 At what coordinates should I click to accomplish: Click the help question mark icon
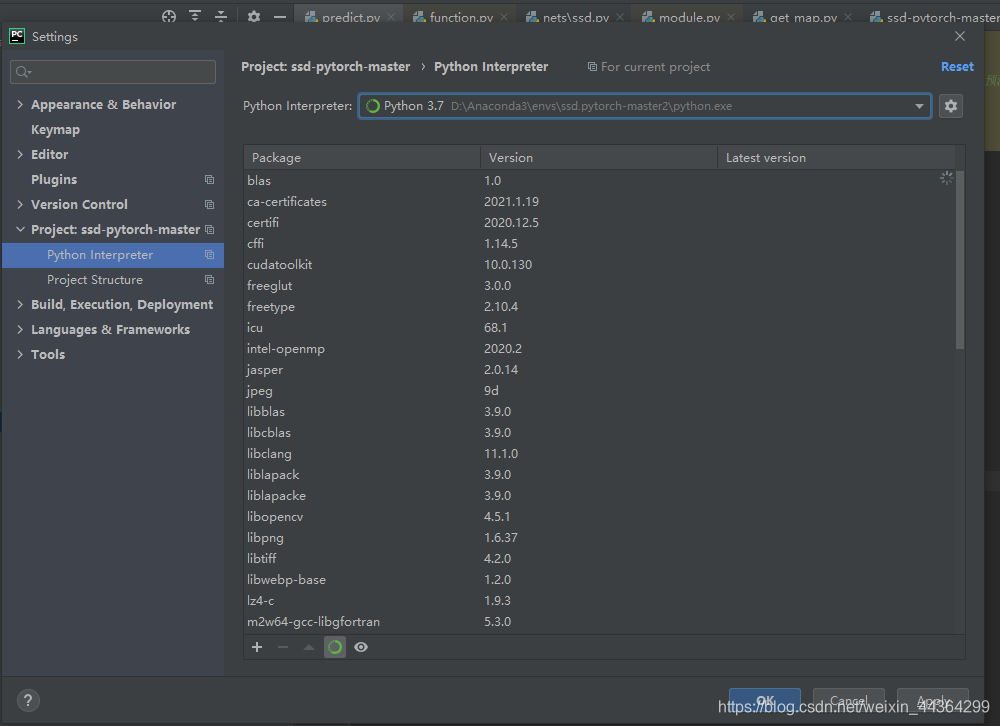(x=27, y=700)
